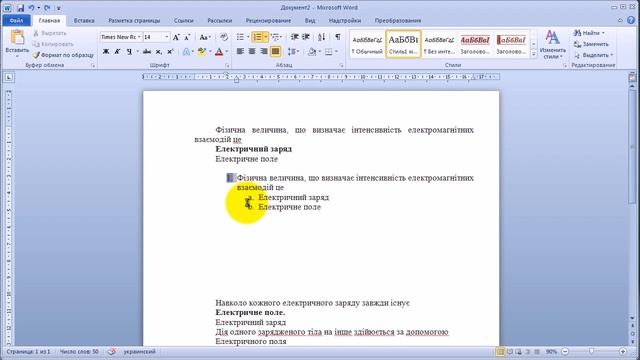The width and height of the screenshot is (640, 360).
Task: Align text left icon
Action: 240,51
